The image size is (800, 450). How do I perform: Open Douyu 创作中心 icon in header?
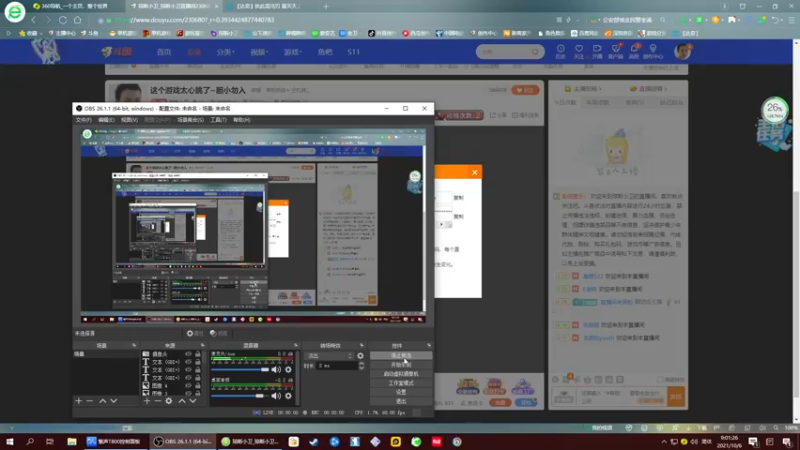(x=653, y=51)
